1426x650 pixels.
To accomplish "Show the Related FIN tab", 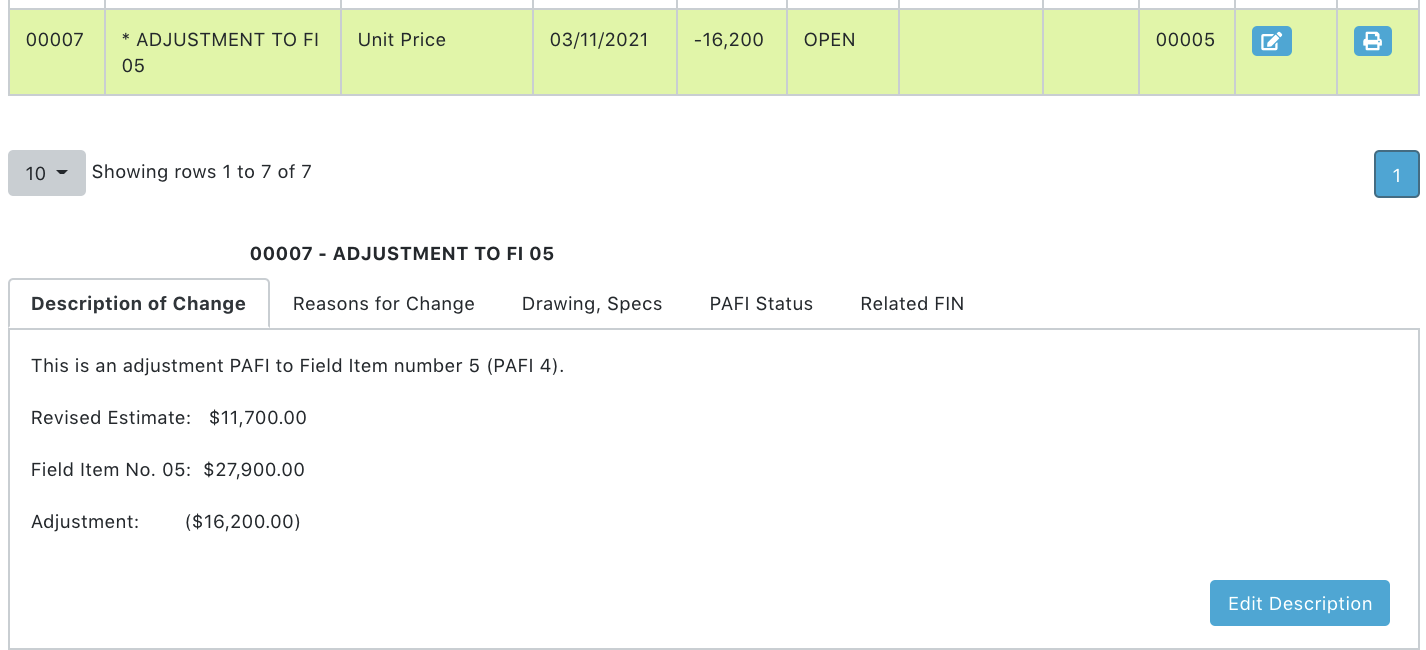I will [912, 304].
